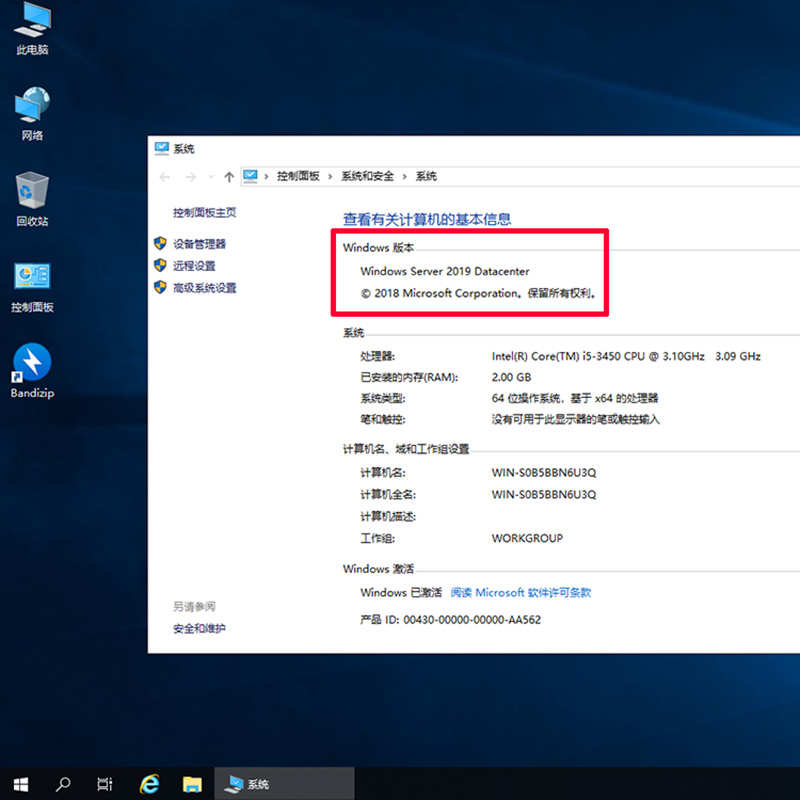Viewport: 800px width, 800px height.
Task: Expand chevron before 控制面板 breadcrumb
Action: 266,177
